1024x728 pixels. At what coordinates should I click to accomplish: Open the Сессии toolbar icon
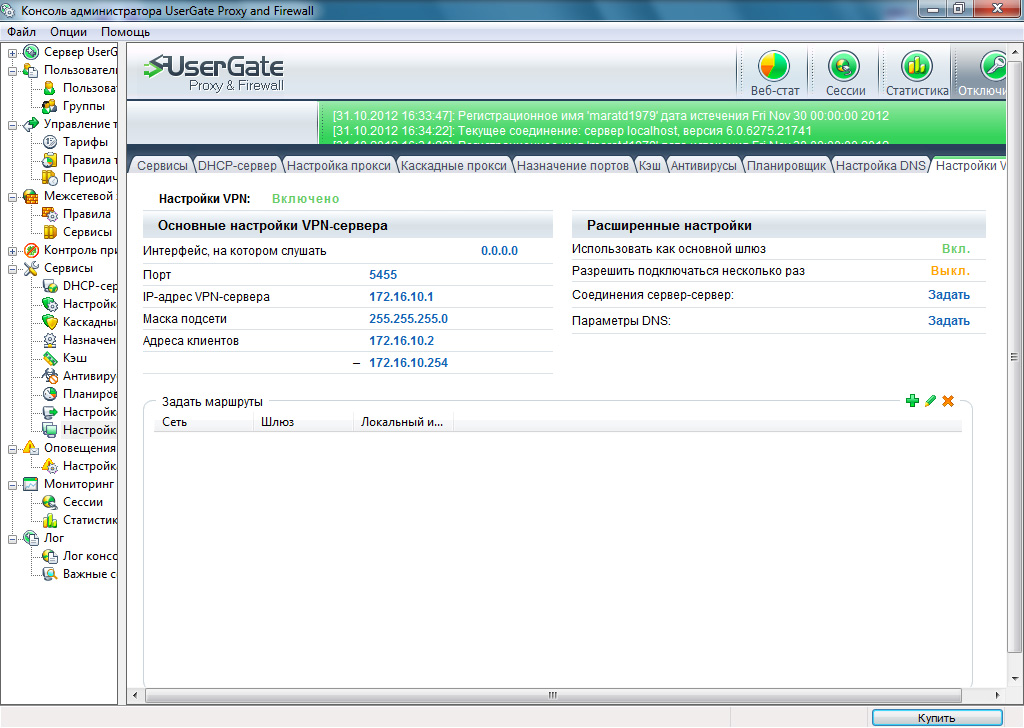tap(844, 66)
